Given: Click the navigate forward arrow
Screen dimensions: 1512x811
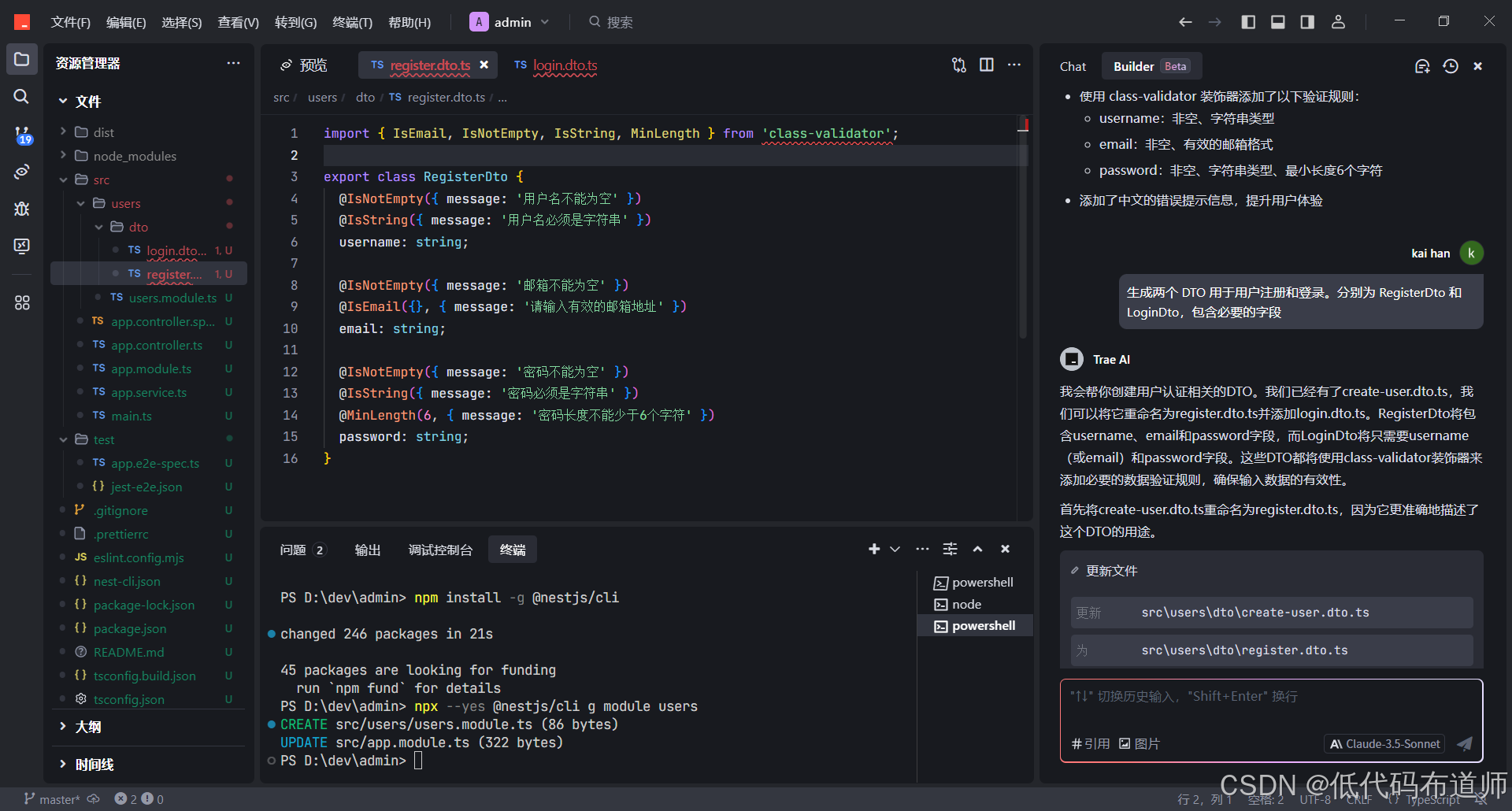Looking at the screenshot, I should coord(1215,22).
